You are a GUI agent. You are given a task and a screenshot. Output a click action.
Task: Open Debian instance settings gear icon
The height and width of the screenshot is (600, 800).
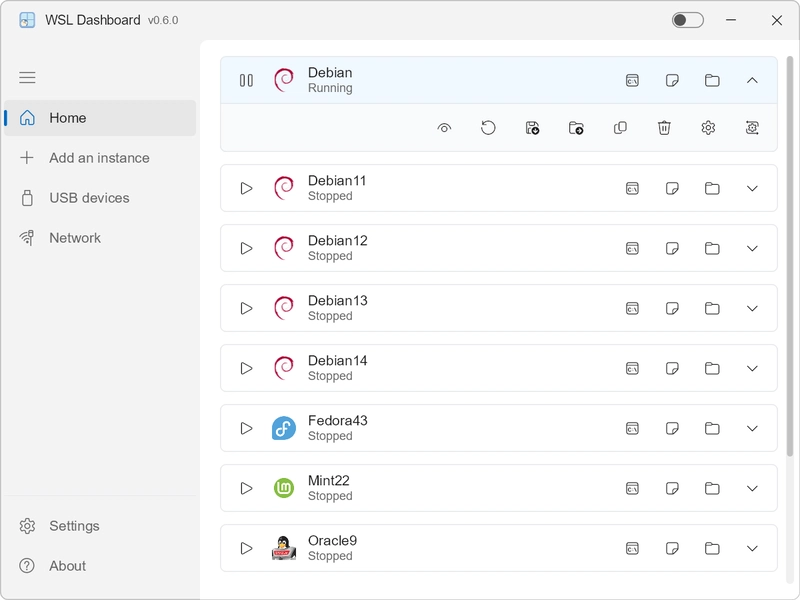click(x=708, y=128)
